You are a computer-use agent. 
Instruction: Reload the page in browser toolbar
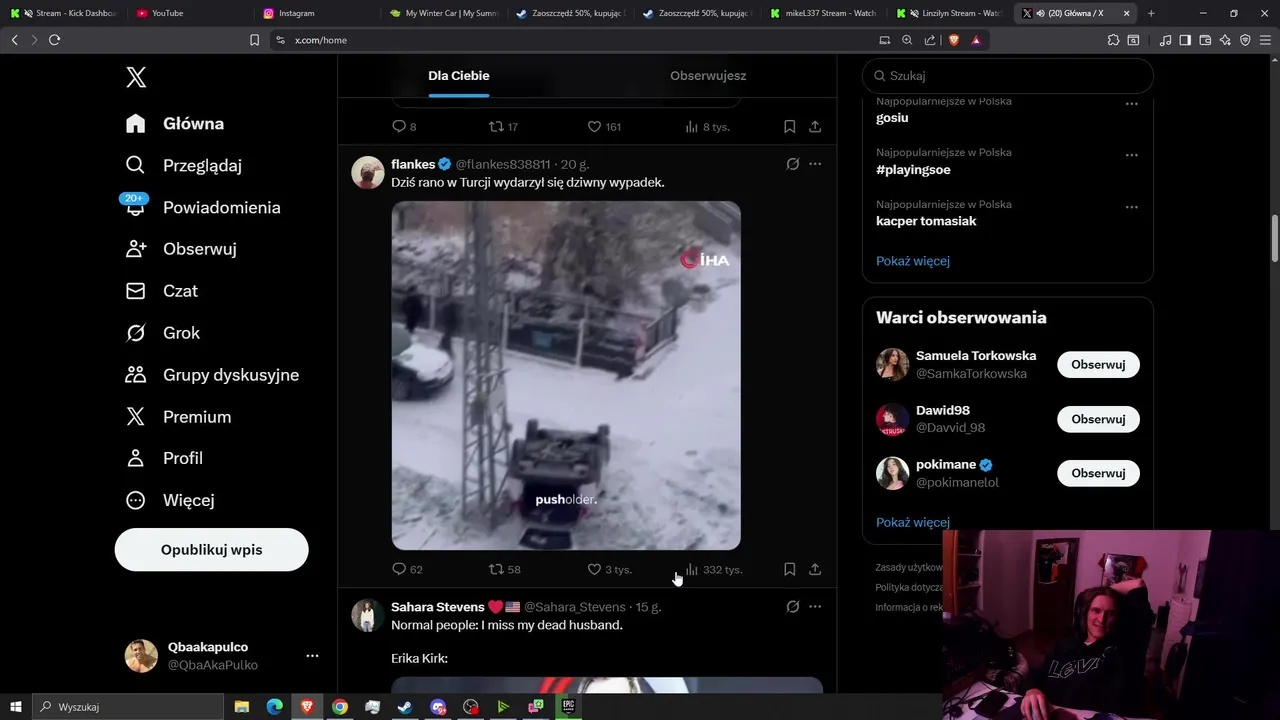point(54,40)
